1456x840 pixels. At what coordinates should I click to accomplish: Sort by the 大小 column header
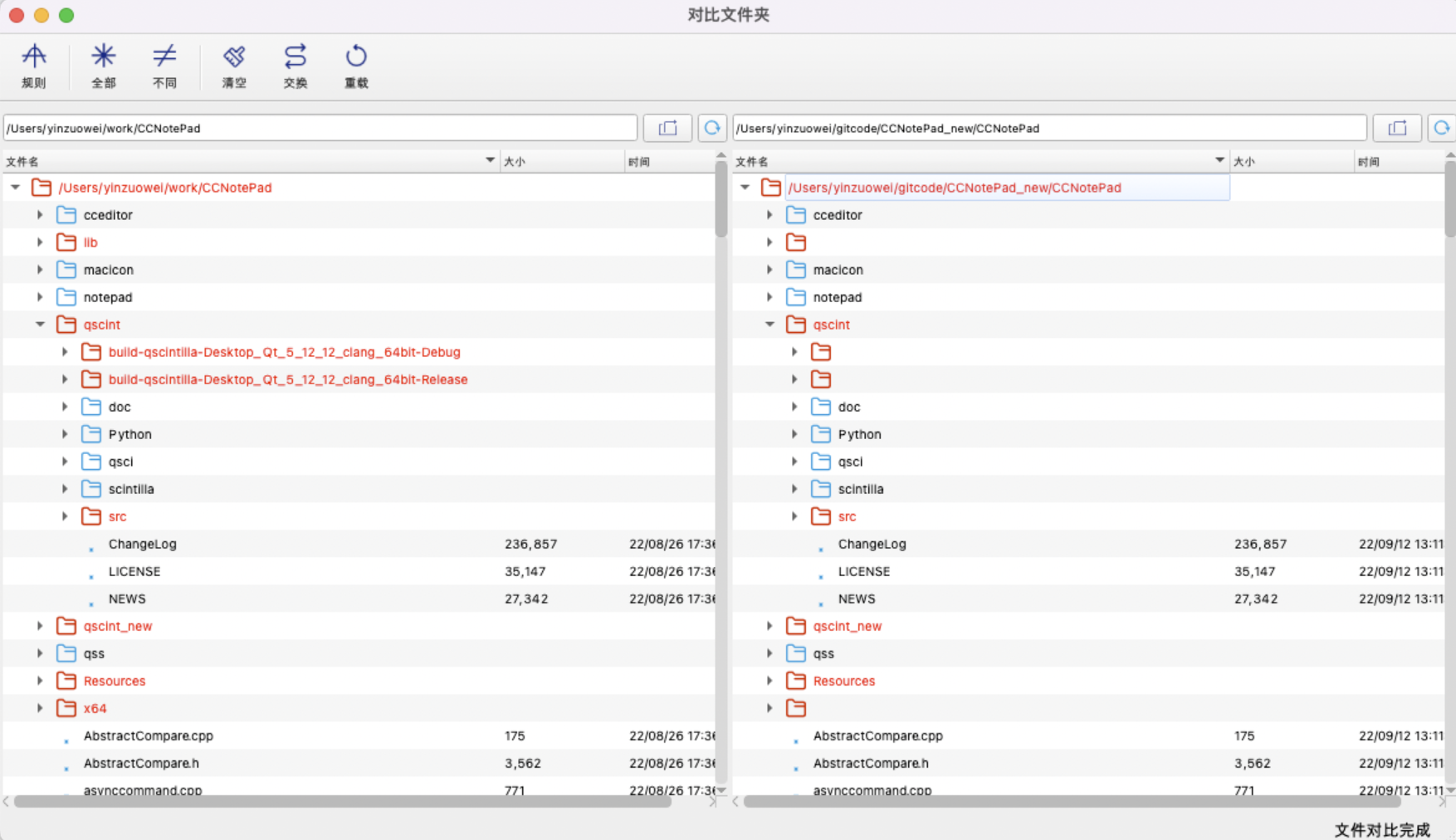pos(516,160)
